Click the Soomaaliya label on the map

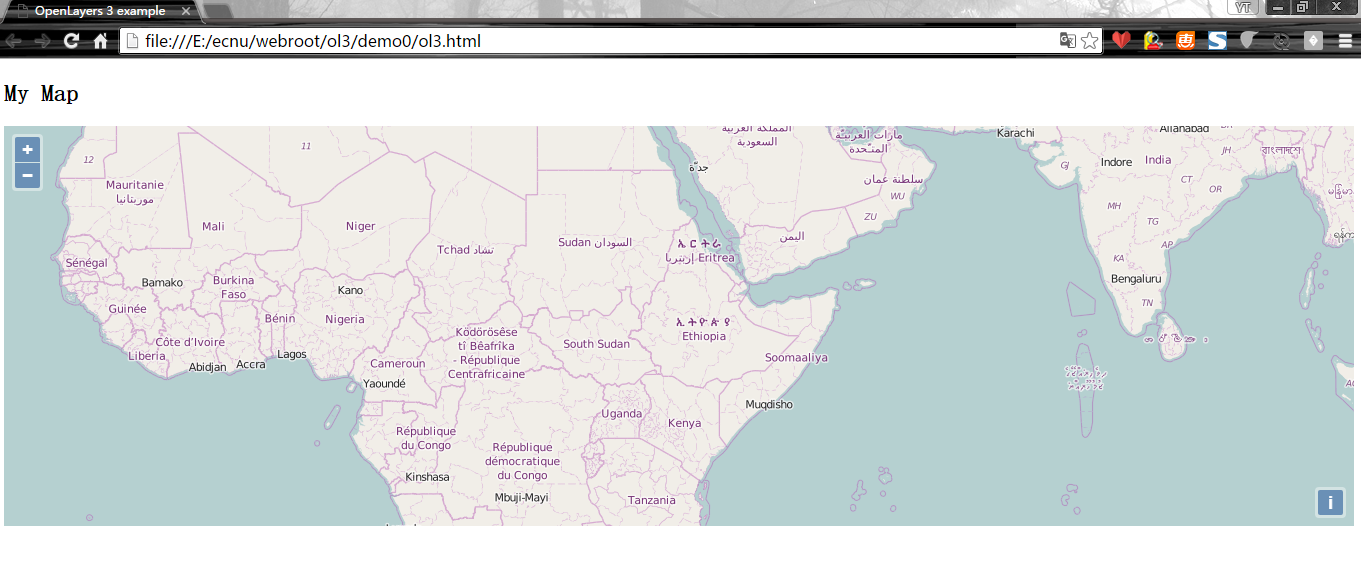click(796, 357)
